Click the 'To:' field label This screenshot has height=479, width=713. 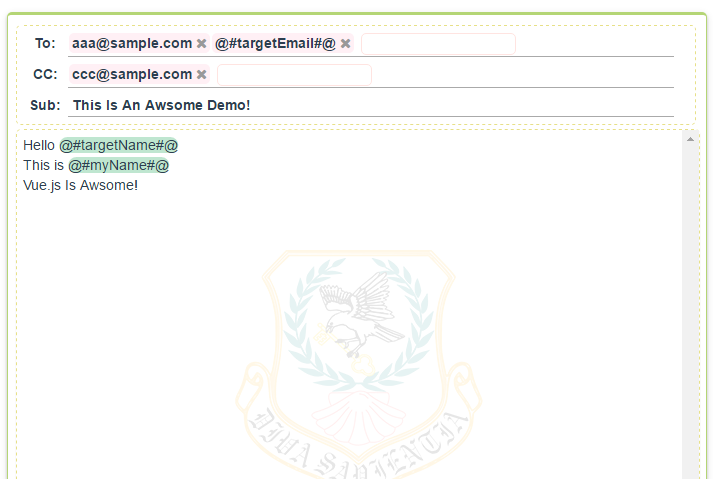click(45, 44)
